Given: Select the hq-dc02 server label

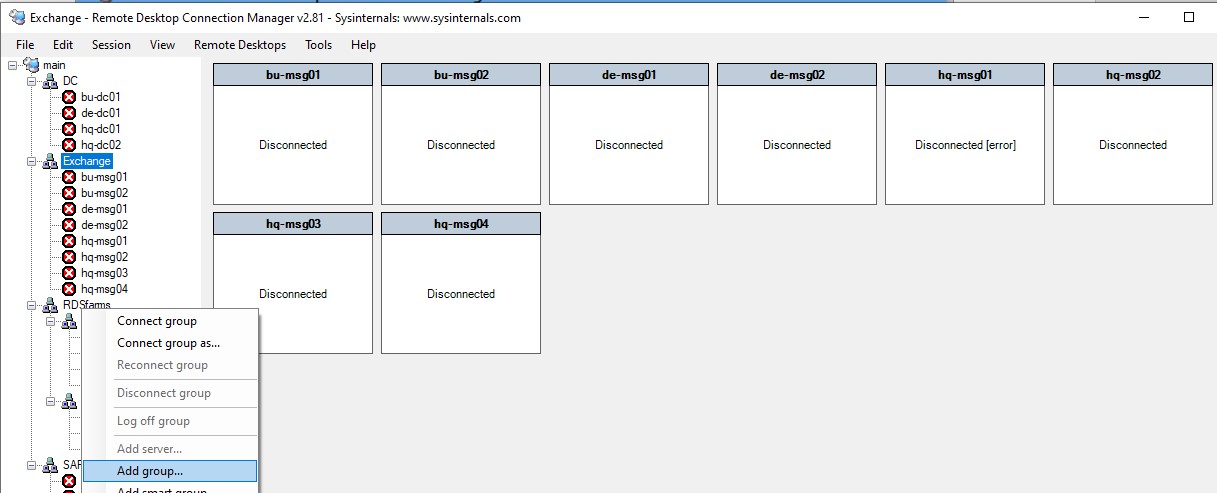Looking at the screenshot, I should (x=101, y=145).
